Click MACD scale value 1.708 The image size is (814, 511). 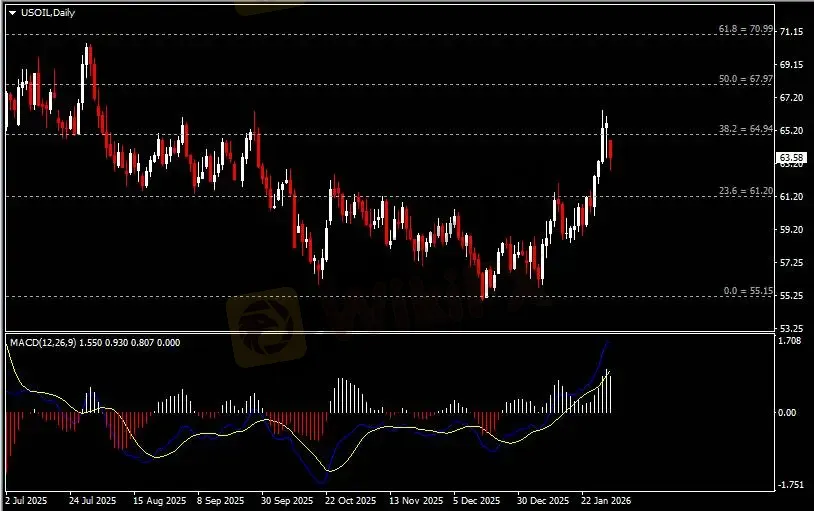[790, 341]
